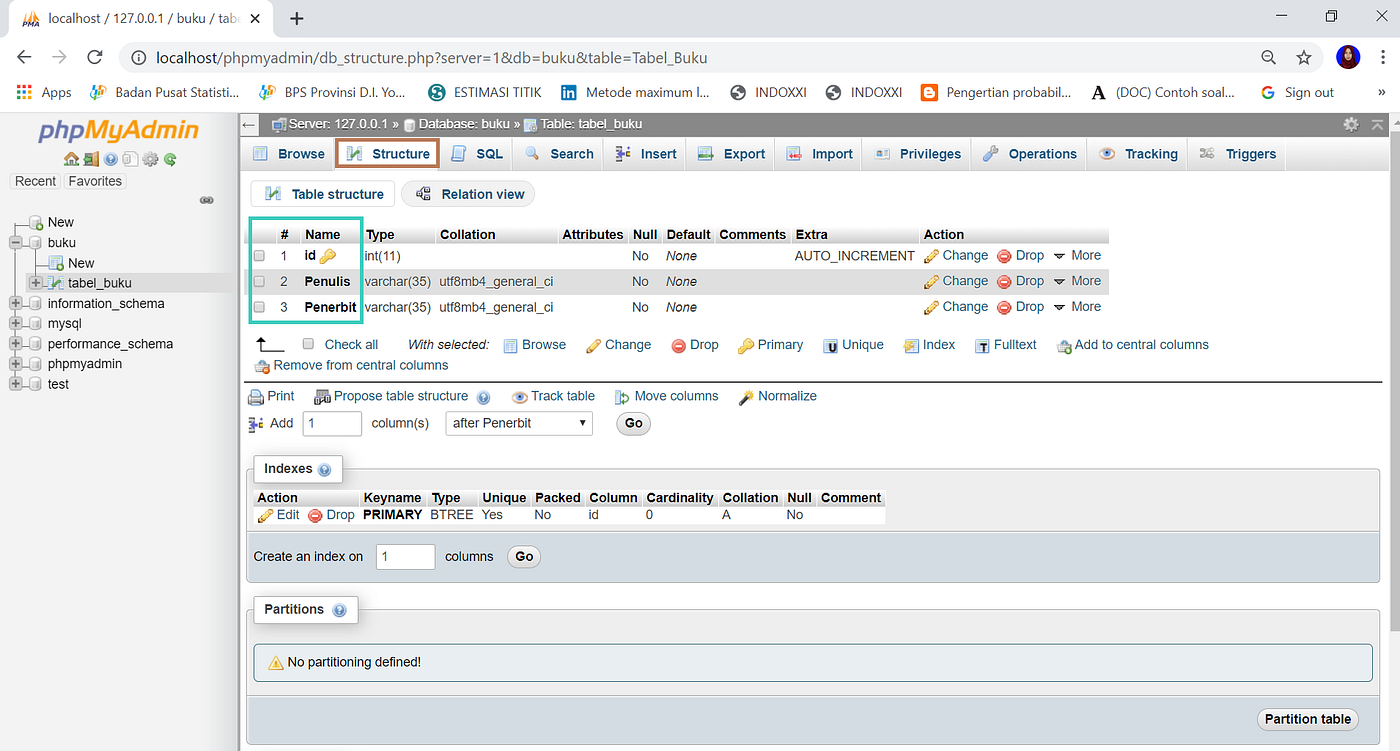This screenshot has width=1400, height=751.
Task: Enable the Check all checkbox
Action: (309, 344)
